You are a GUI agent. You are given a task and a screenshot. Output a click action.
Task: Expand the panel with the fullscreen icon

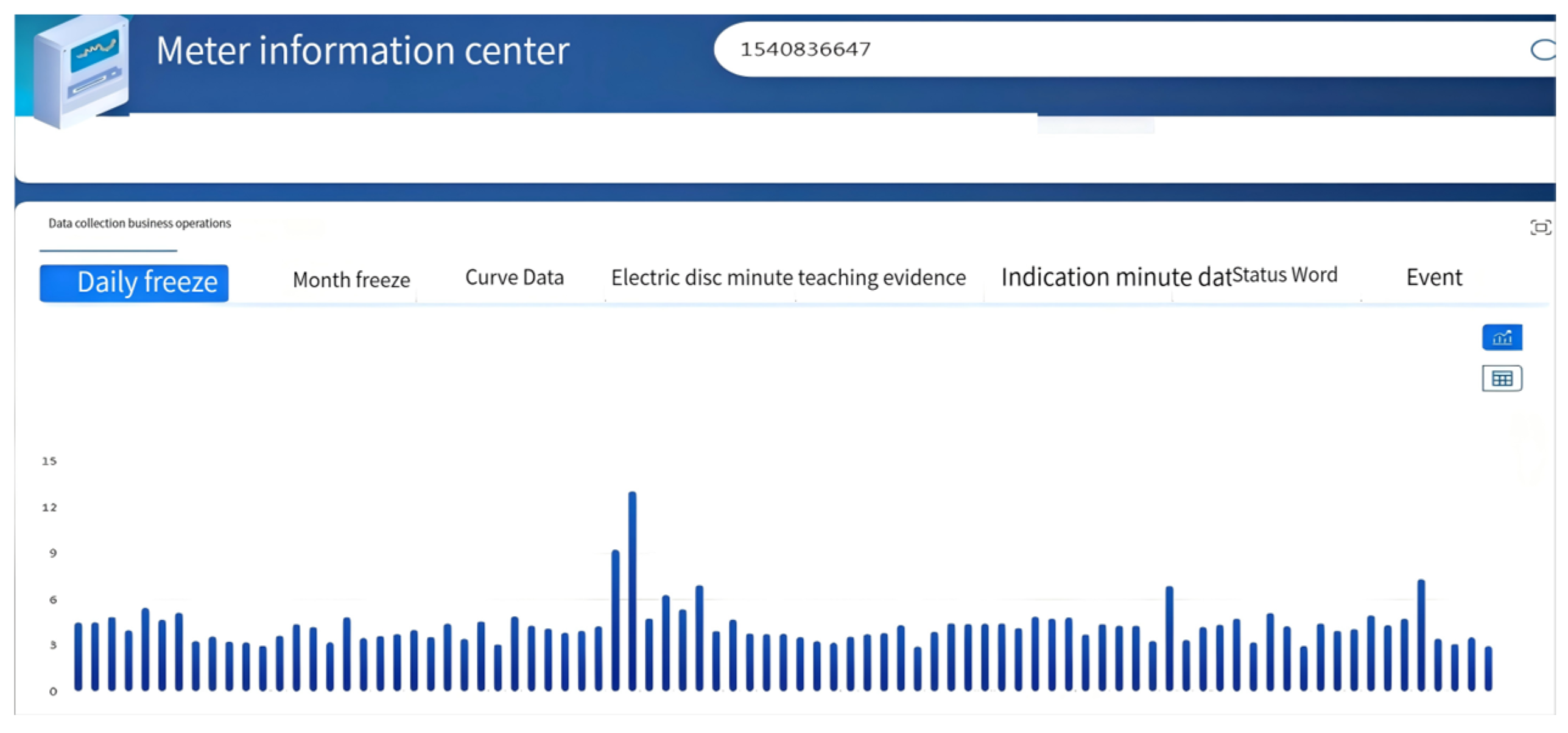[1540, 228]
